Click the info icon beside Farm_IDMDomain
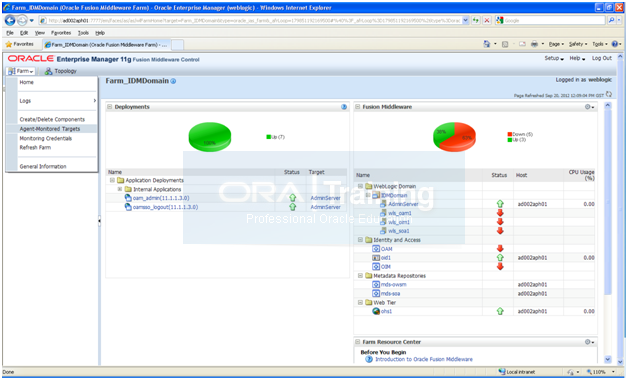 click(x=173, y=81)
